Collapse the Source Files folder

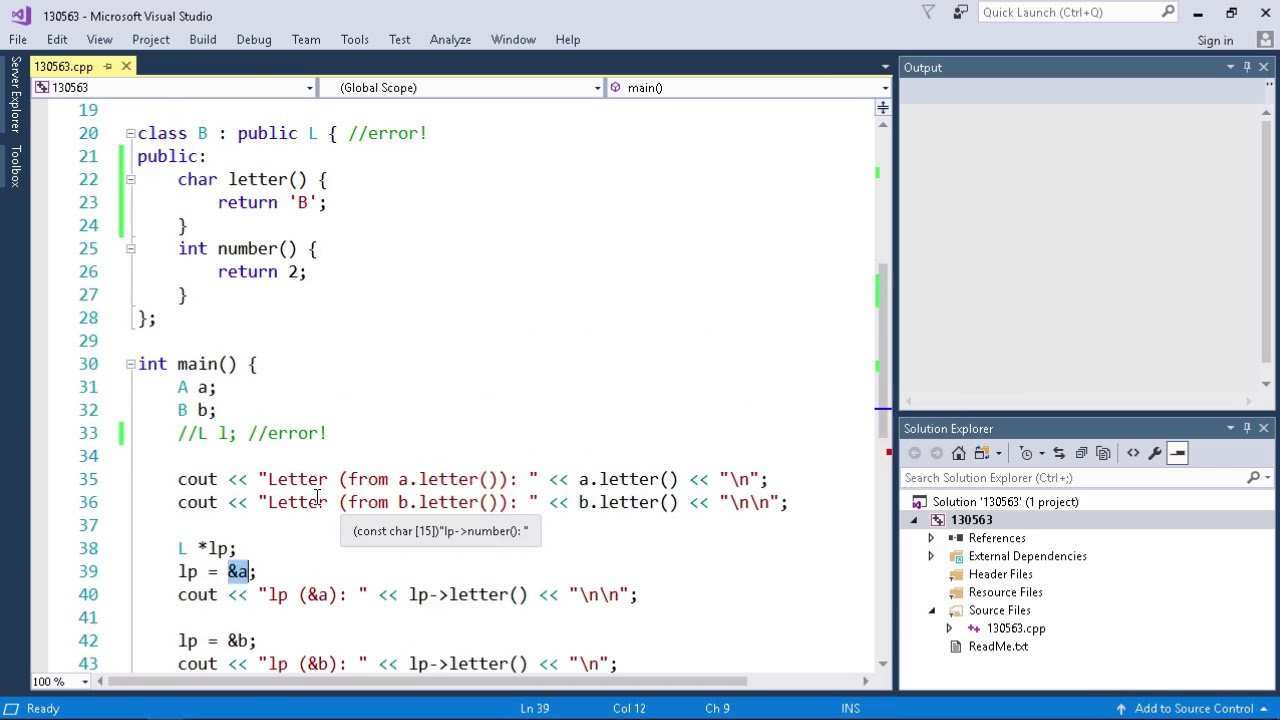point(931,610)
